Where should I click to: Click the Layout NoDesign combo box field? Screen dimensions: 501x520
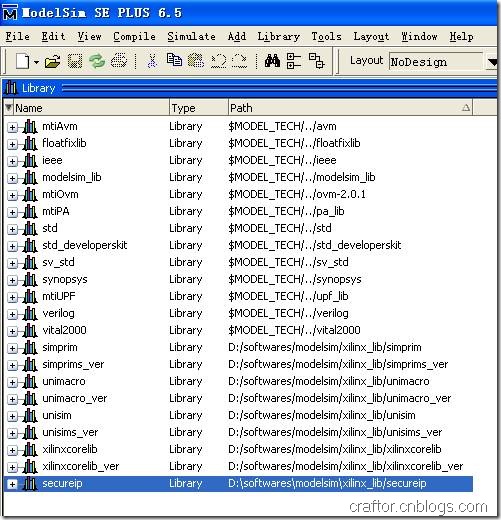(x=436, y=62)
